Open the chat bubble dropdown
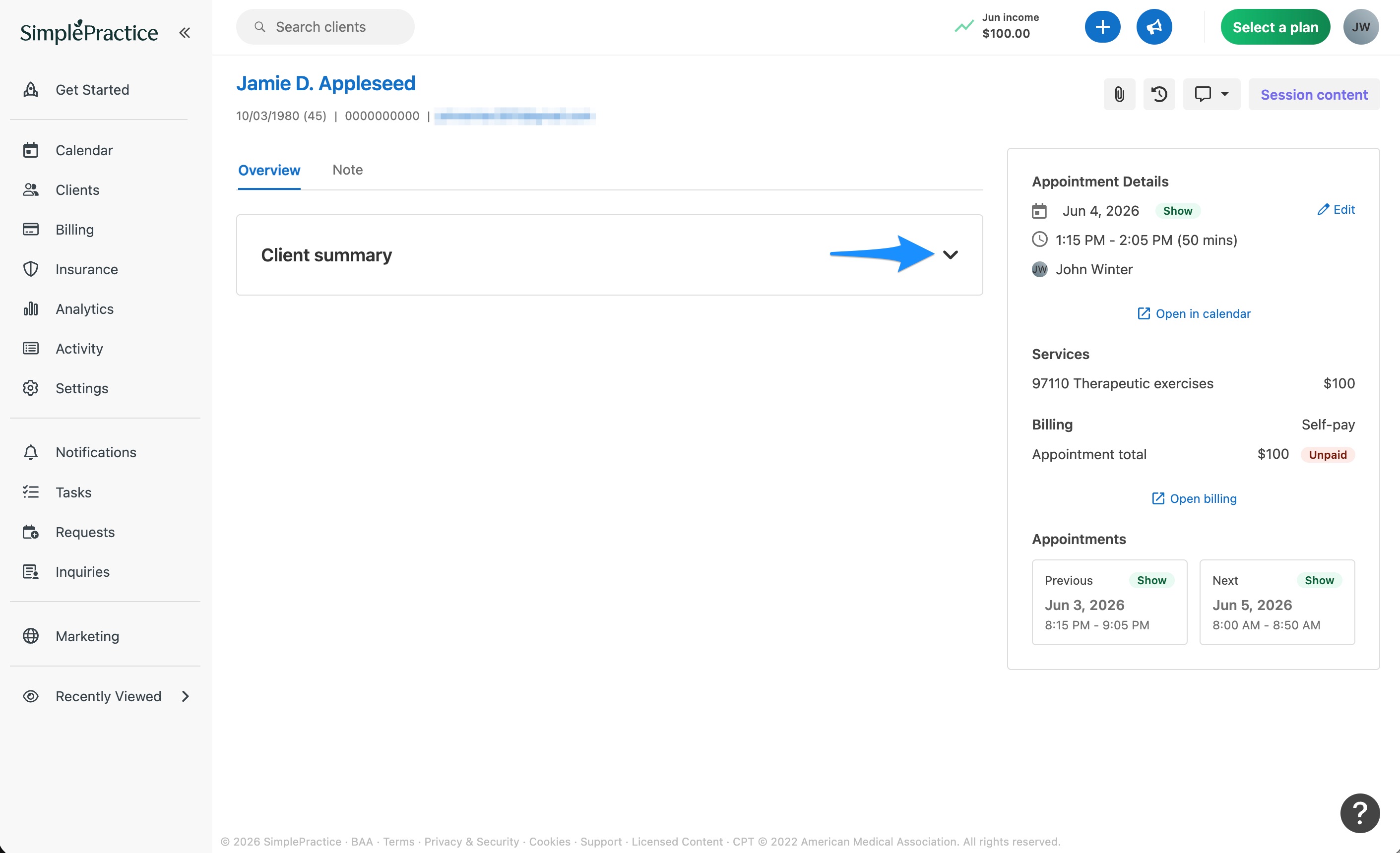The width and height of the screenshot is (1400, 853). coord(1211,94)
